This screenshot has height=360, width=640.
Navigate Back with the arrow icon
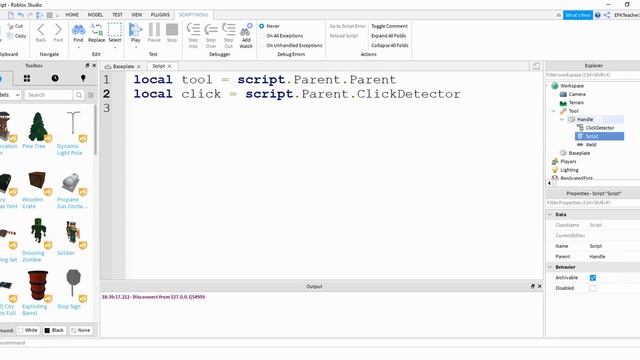click(x=41, y=29)
